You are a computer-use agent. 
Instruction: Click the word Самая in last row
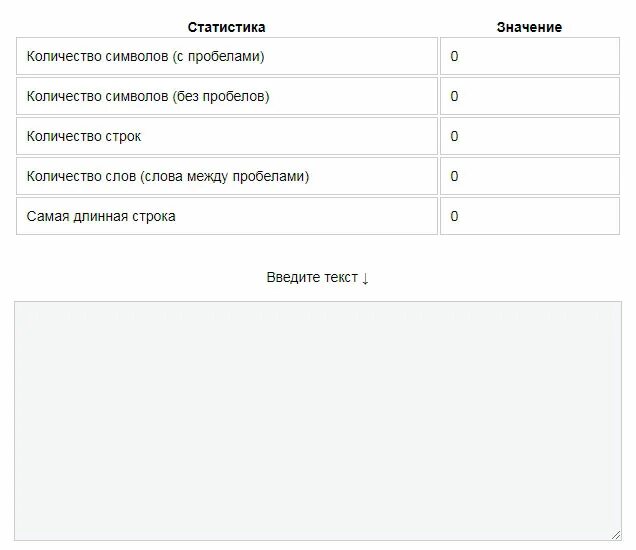click(x=48, y=216)
